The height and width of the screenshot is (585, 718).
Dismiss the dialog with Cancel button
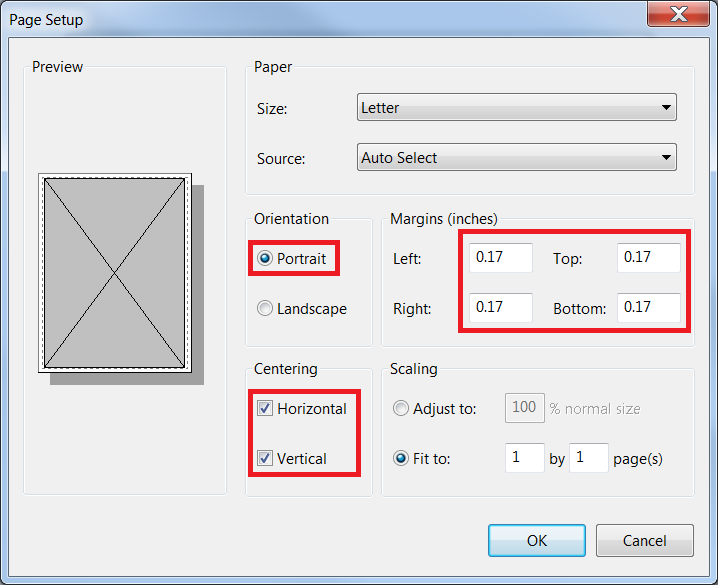click(645, 541)
